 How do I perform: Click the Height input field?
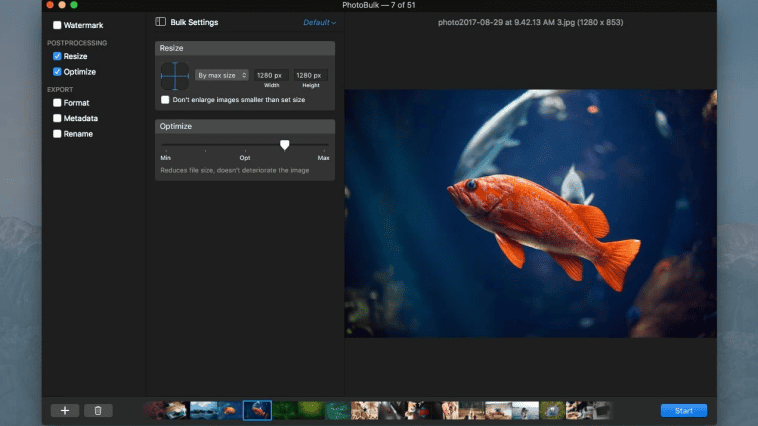[310, 75]
